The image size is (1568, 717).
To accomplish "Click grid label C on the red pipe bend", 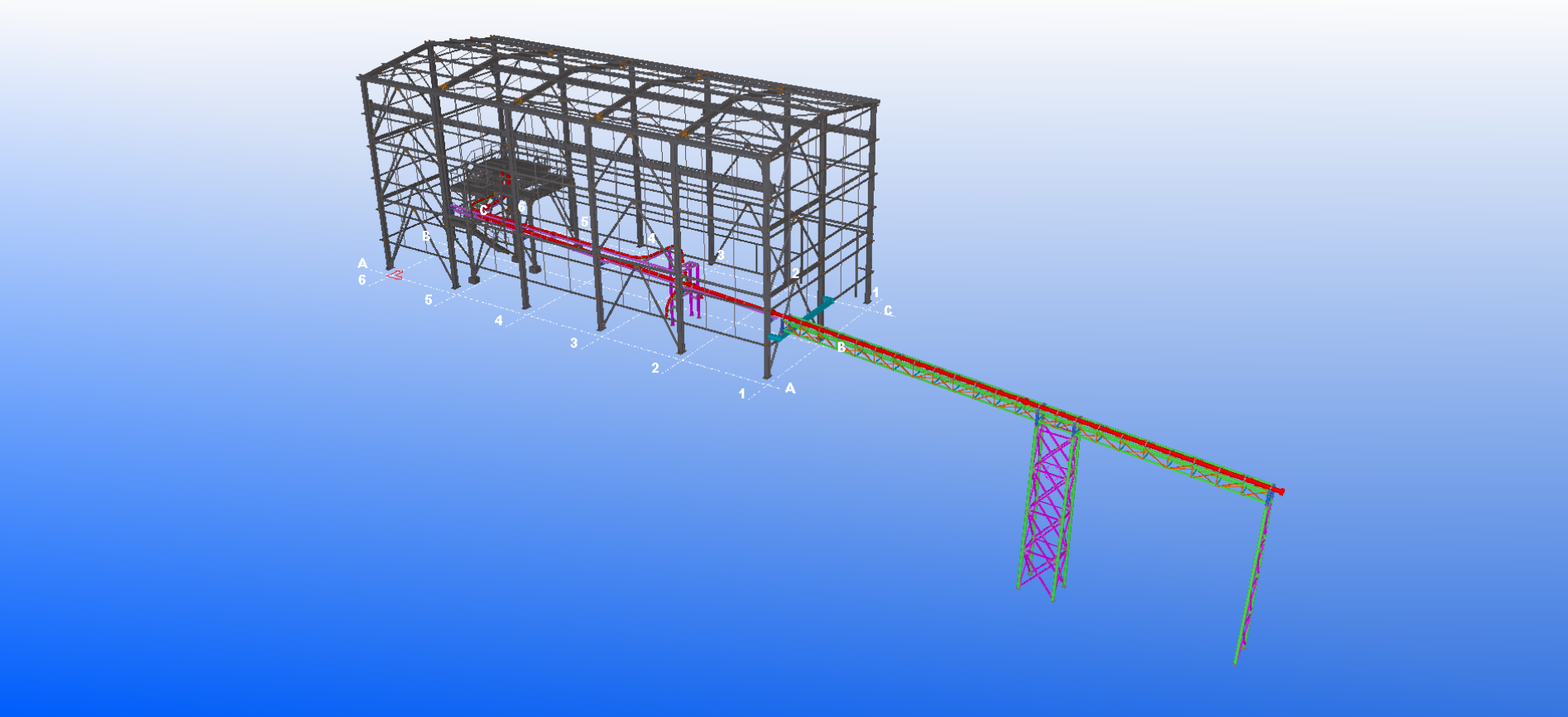I will pyautogui.click(x=484, y=211).
